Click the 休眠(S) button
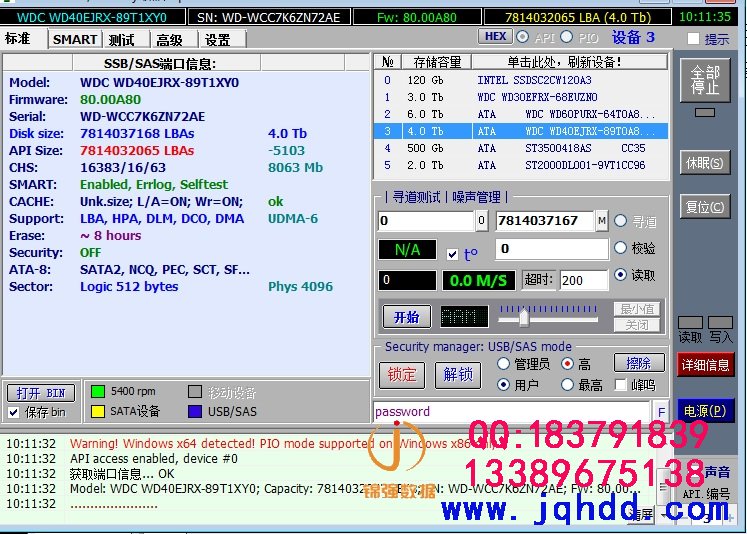747x534 pixels. pyautogui.click(x=705, y=163)
